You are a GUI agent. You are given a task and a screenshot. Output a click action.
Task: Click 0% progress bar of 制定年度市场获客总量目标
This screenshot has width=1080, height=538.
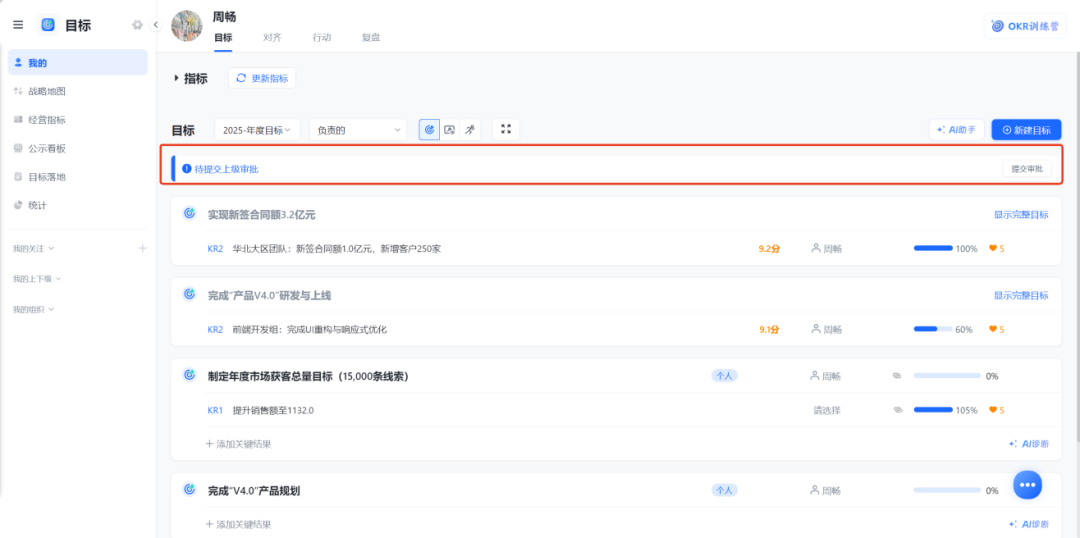pyautogui.click(x=947, y=375)
